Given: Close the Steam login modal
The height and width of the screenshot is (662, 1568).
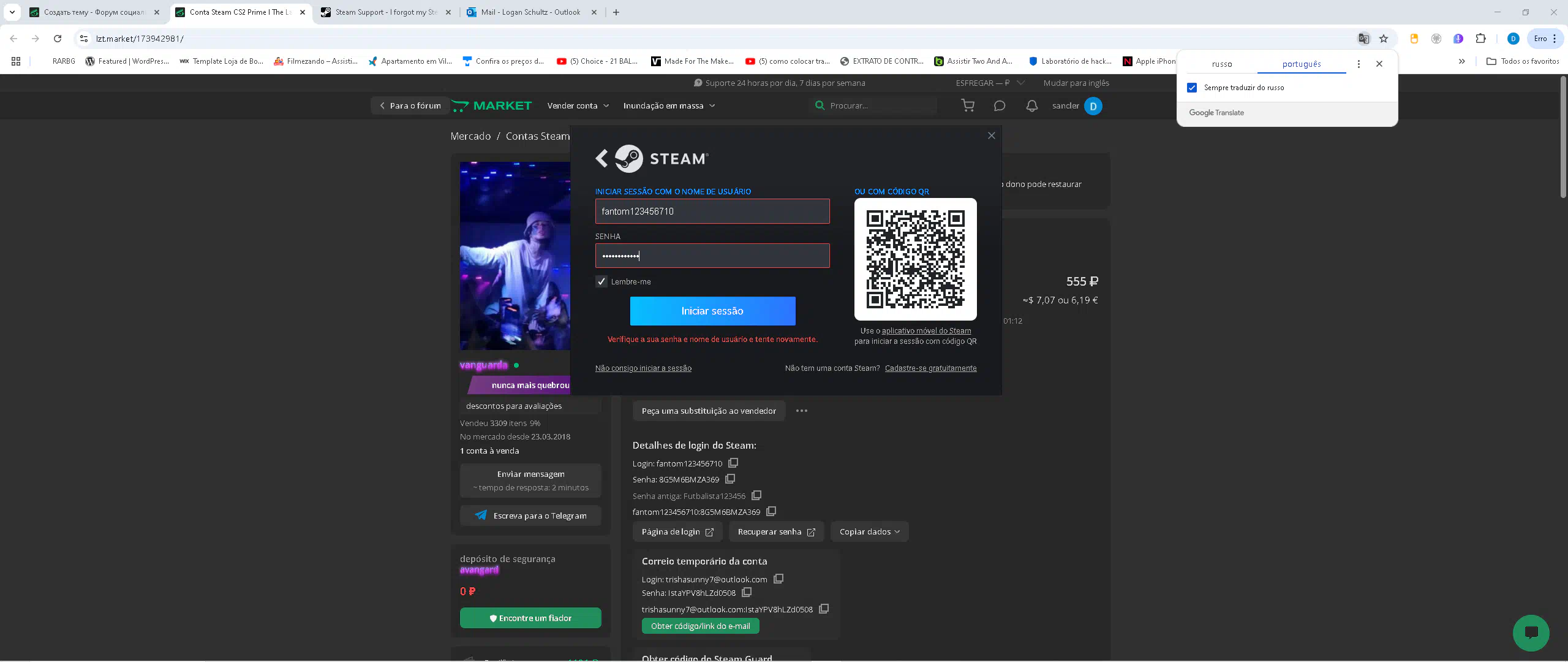Looking at the screenshot, I should click(992, 135).
